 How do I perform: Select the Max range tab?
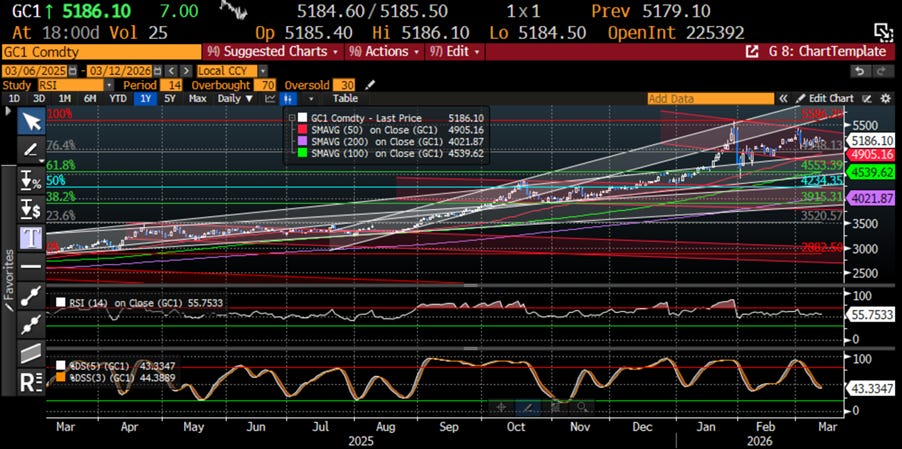(x=197, y=99)
